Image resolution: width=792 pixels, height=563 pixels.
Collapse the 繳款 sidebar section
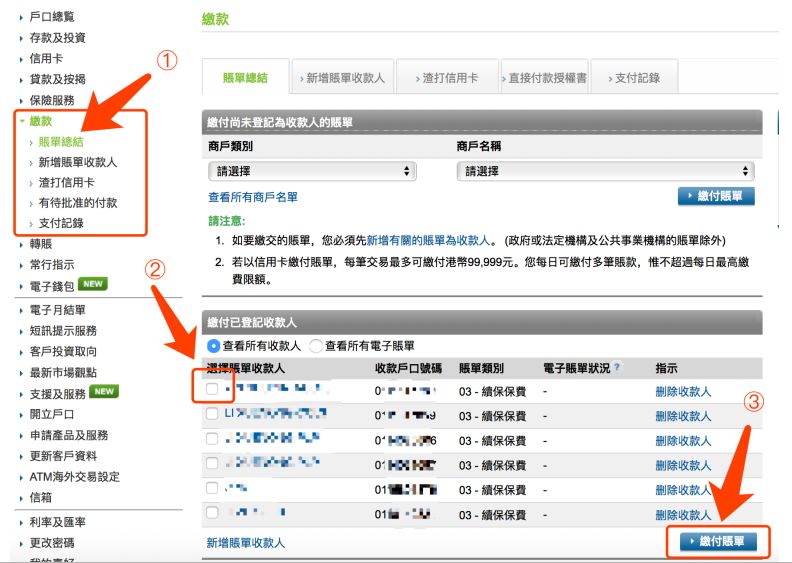pos(40,121)
